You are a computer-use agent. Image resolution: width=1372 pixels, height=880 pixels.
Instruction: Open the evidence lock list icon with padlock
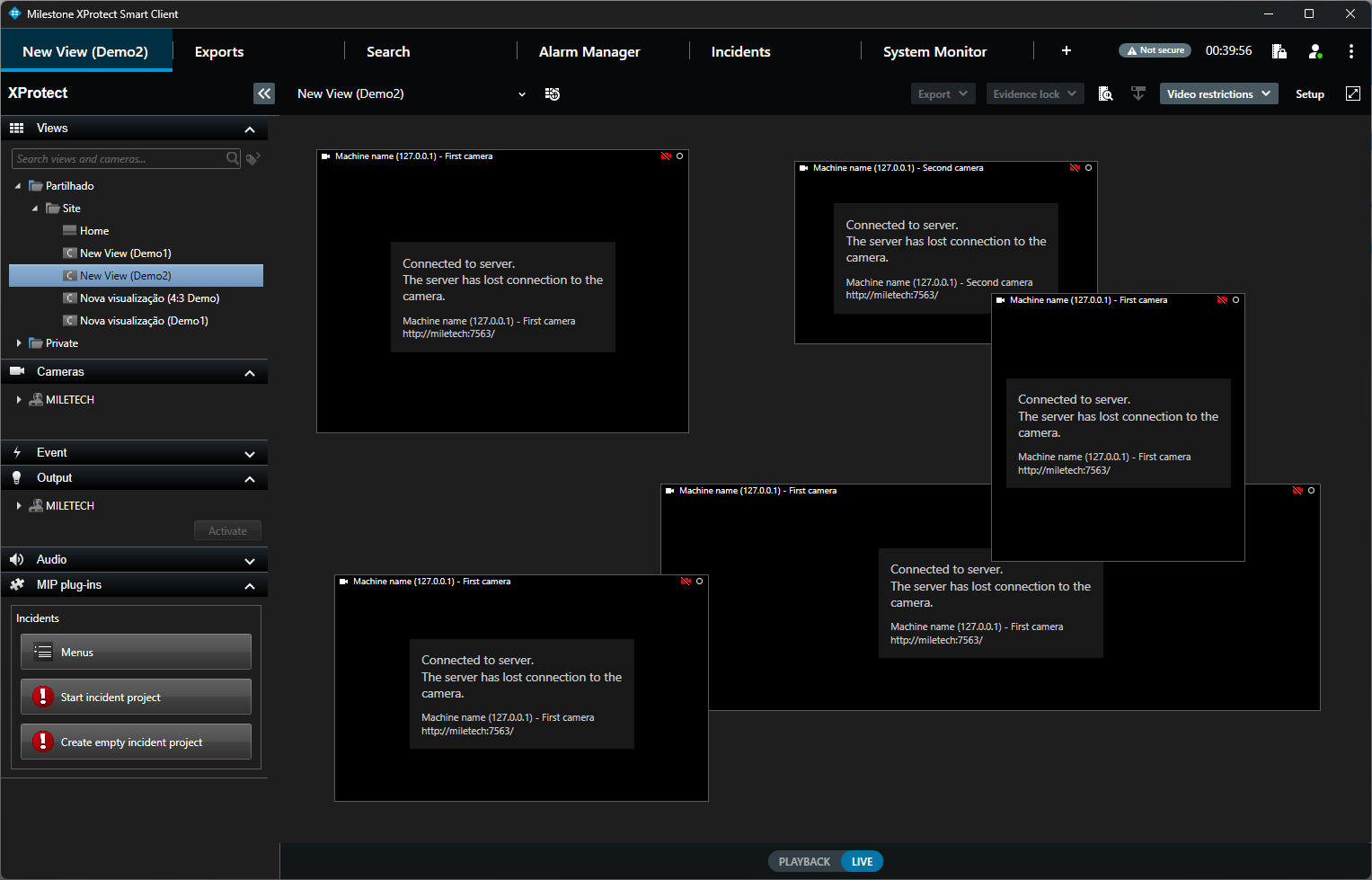[x=1279, y=51]
